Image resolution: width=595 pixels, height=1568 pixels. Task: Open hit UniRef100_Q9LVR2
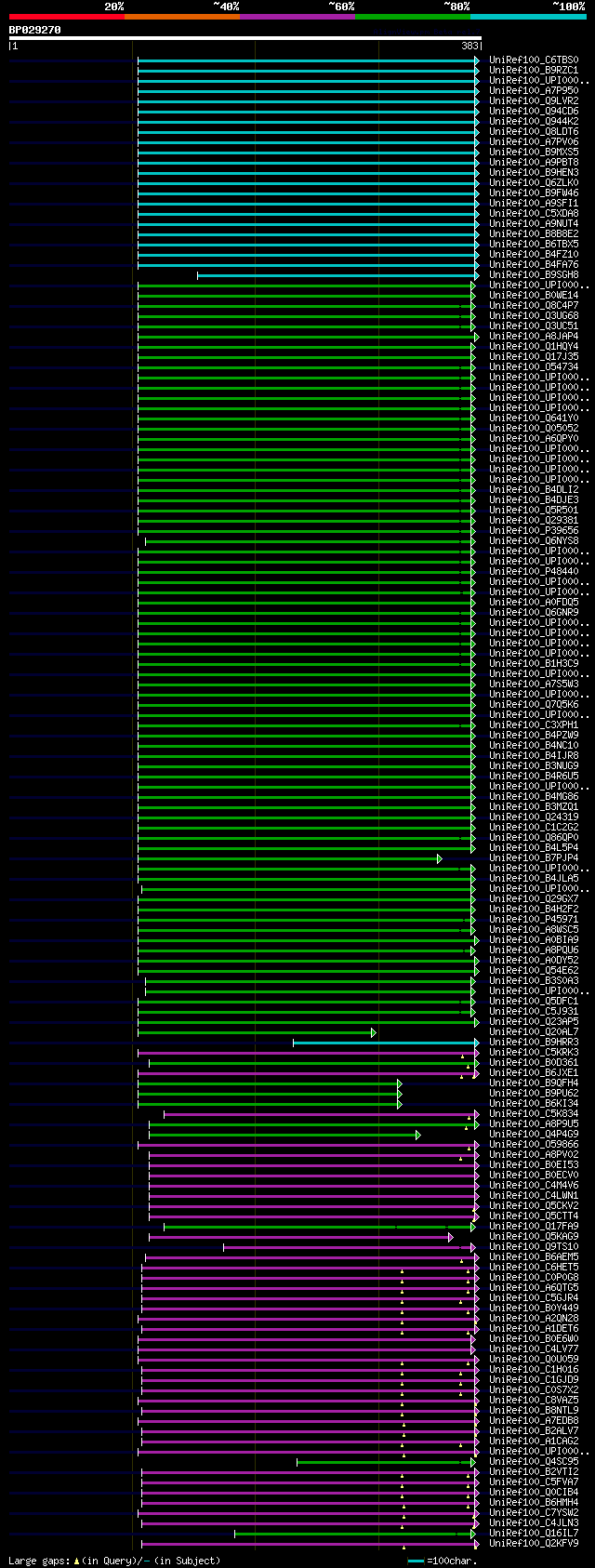point(534,101)
